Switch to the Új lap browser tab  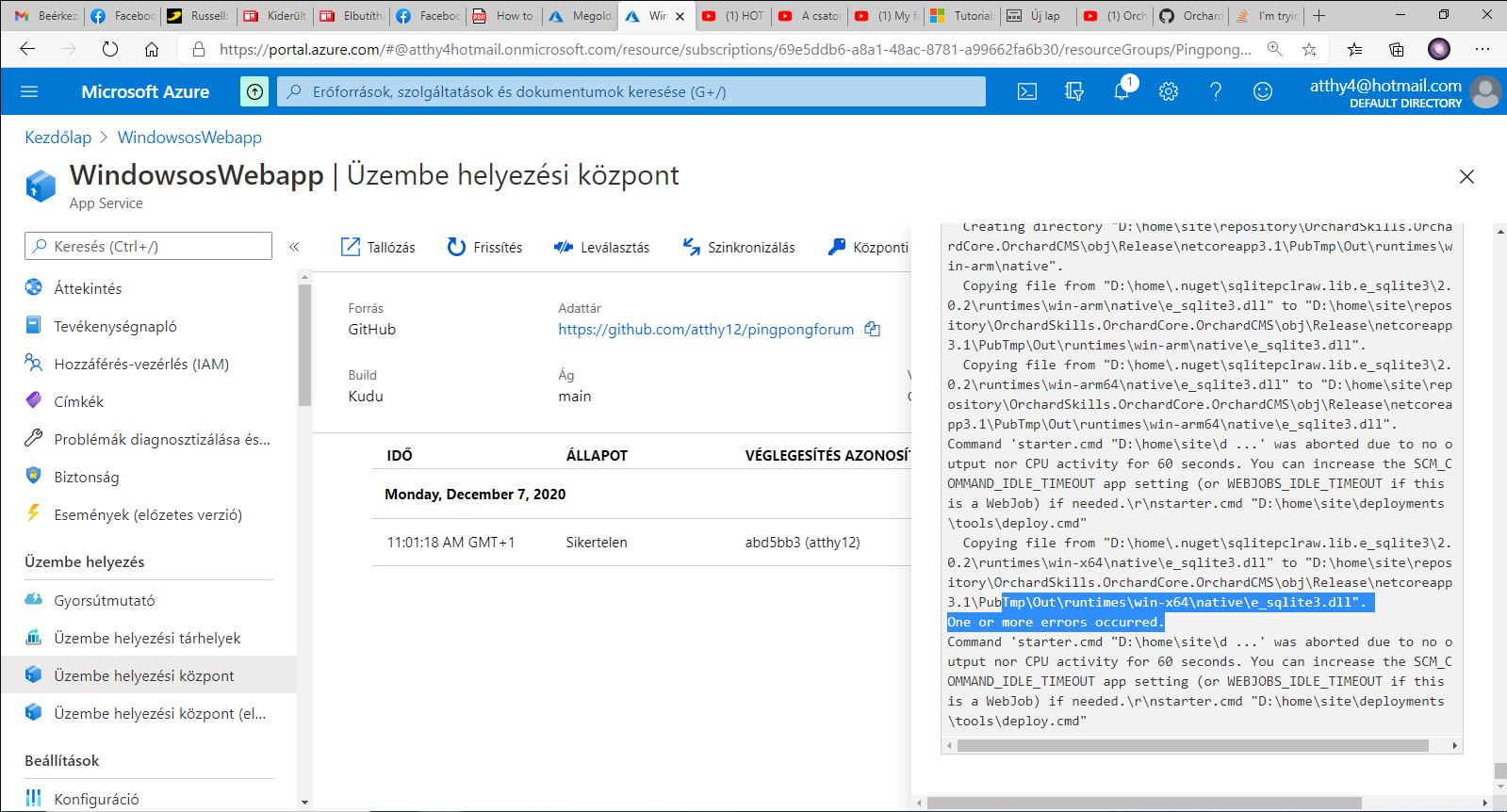point(1039,16)
